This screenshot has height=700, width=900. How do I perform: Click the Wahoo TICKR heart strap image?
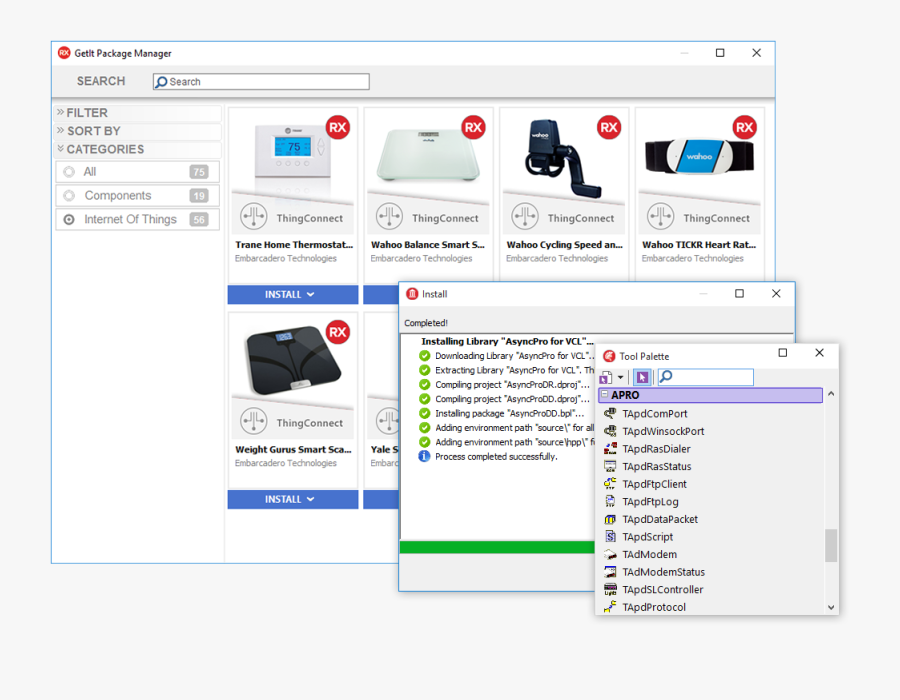tap(699, 157)
